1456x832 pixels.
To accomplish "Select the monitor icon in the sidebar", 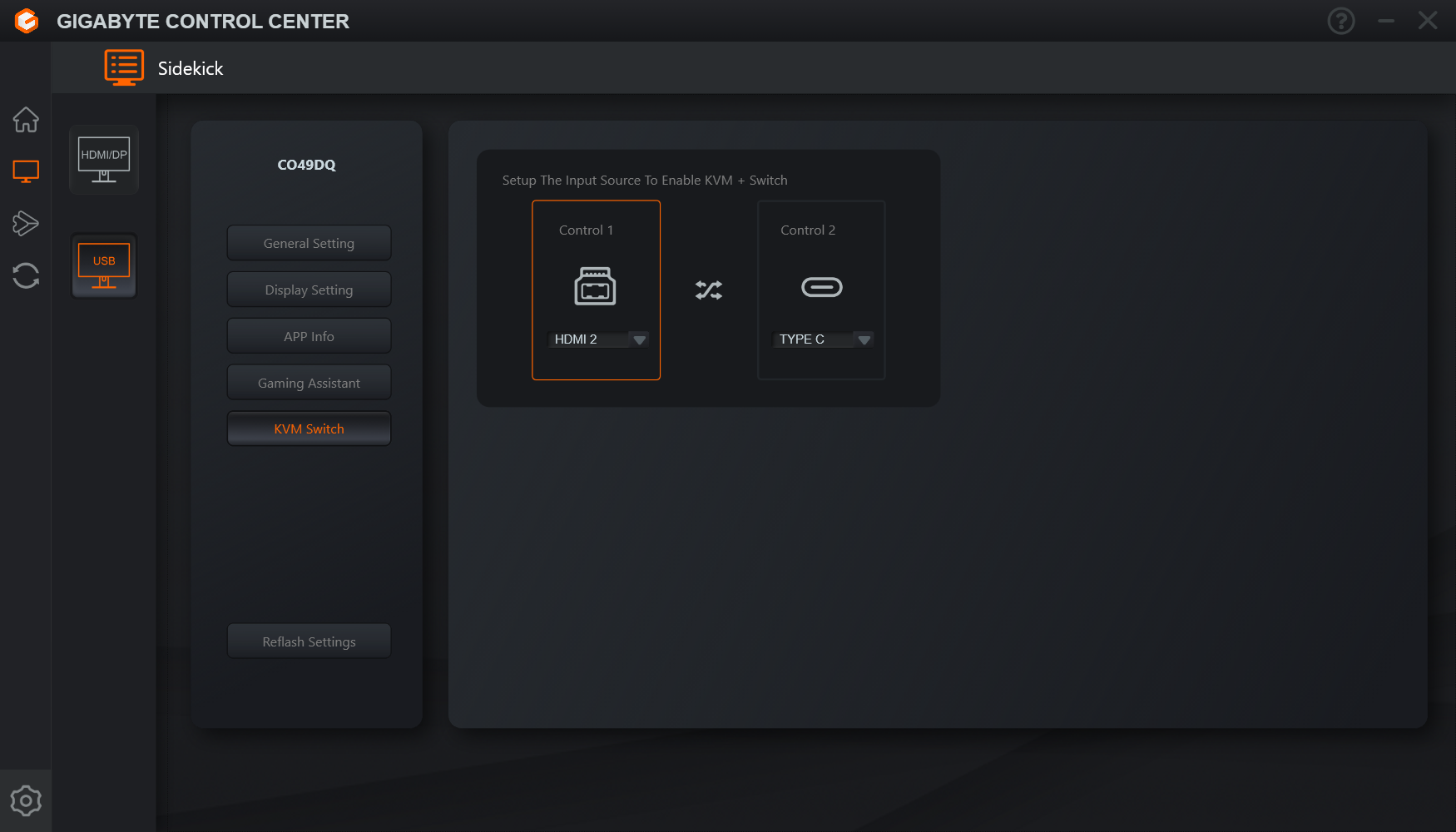I will click(26, 171).
